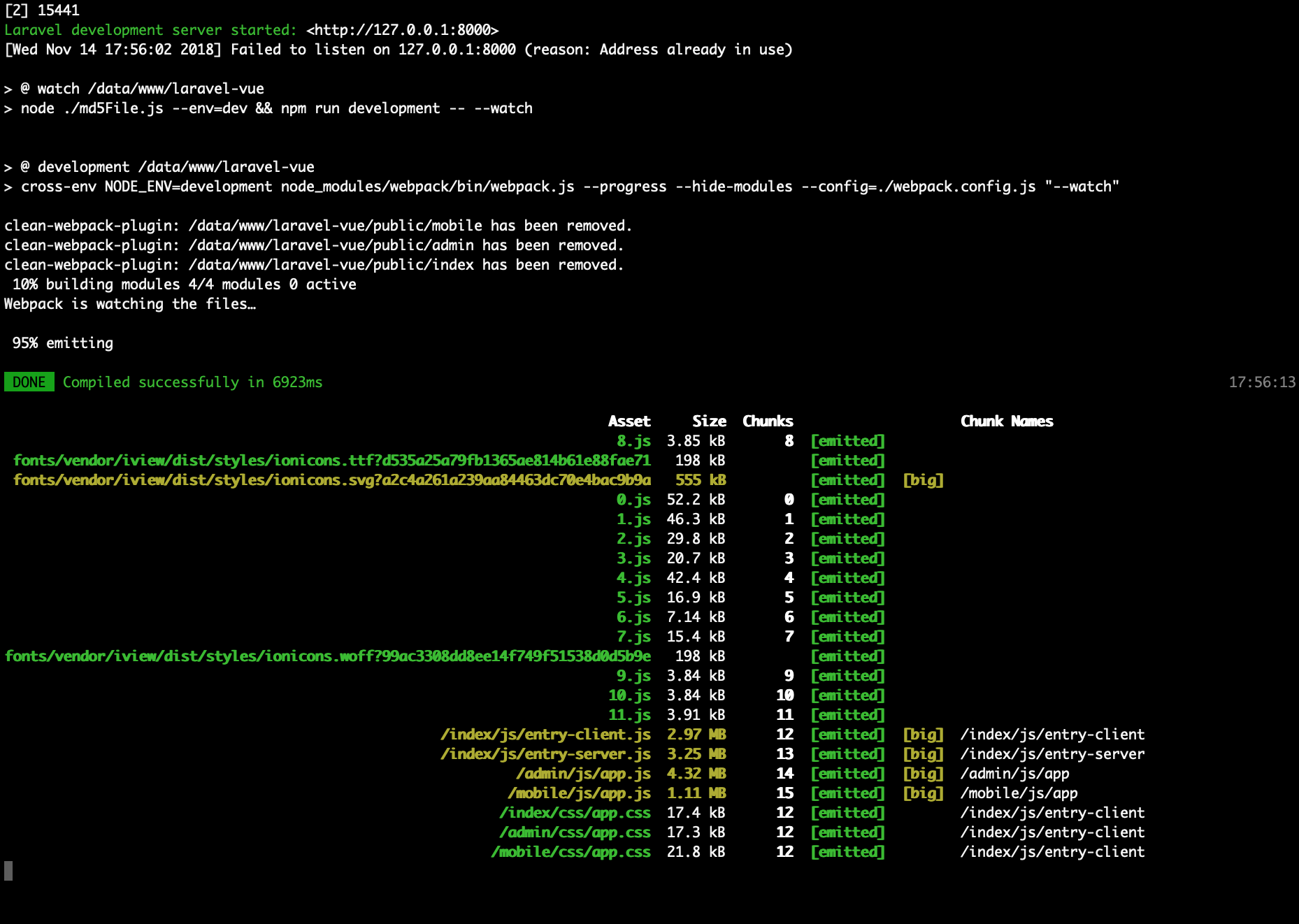1299x924 pixels.
Task: Click the 29.8 kB size value
Action: pyautogui.click(x=696, y=539)
